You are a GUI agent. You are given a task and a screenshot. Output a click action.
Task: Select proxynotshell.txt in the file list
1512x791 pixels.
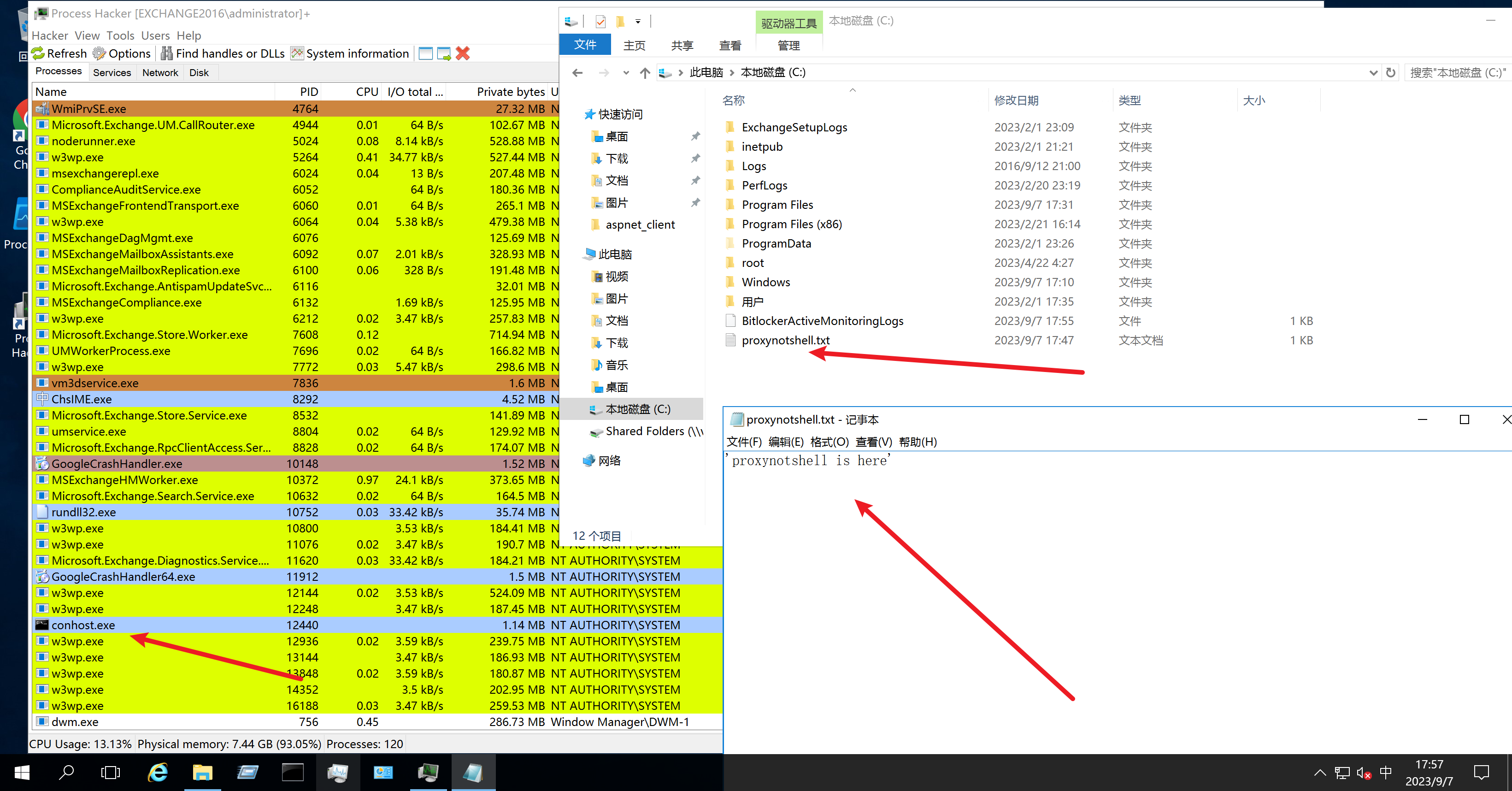pyautogui.click(x=785, y=340)
